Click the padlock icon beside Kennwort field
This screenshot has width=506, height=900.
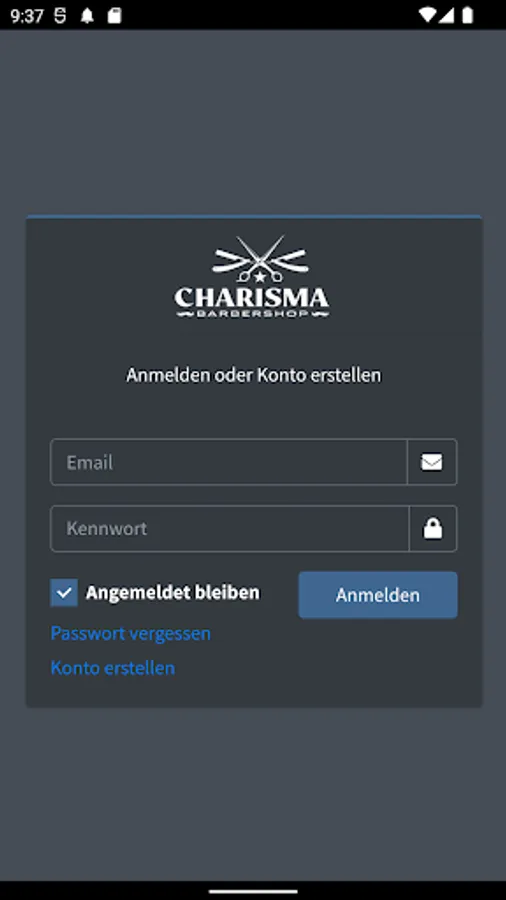point(433,529)
